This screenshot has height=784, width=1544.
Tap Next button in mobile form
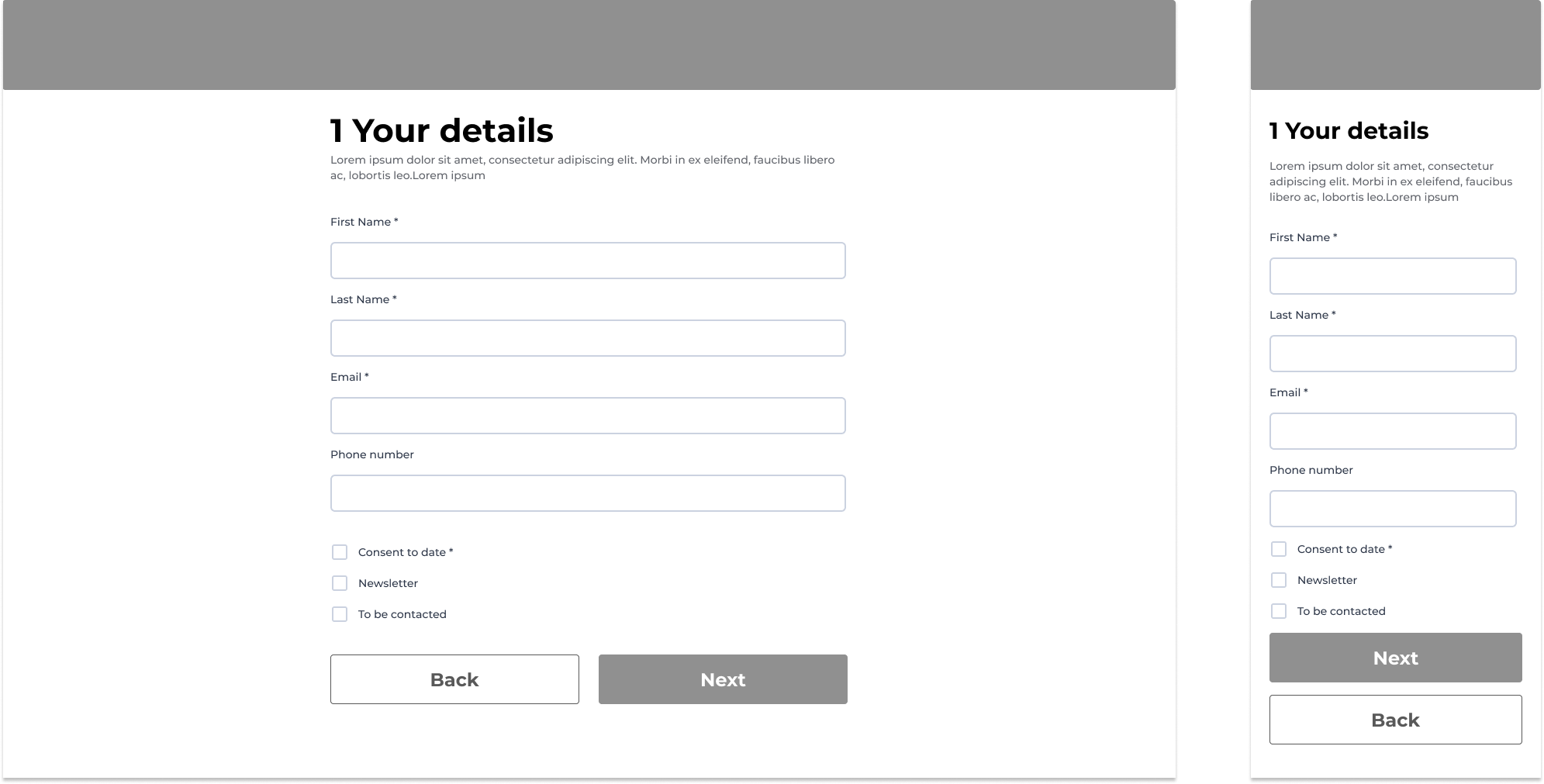tap(1396, 658)
